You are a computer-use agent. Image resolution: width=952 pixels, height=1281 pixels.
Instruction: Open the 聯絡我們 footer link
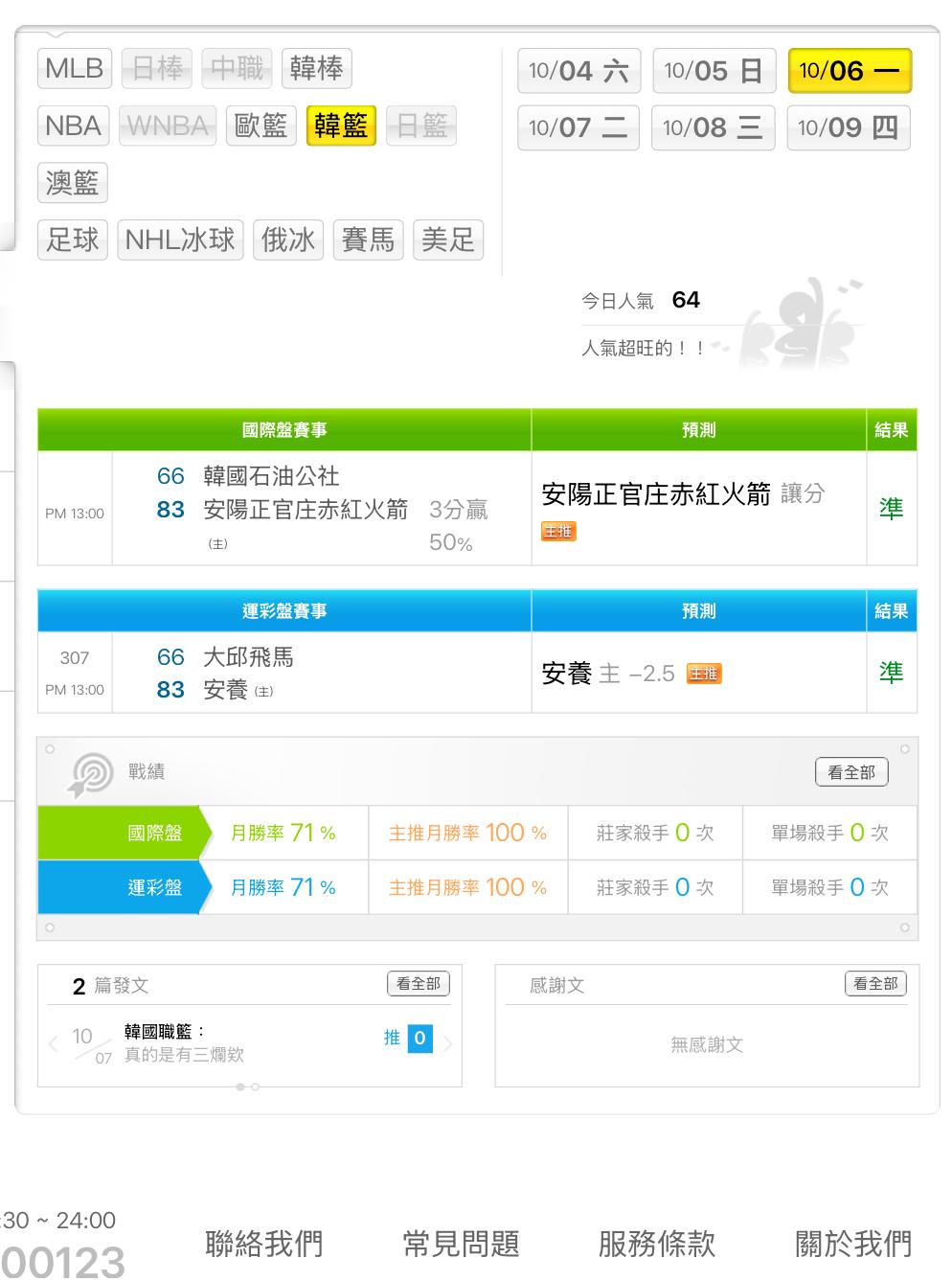coord(264,1244)
